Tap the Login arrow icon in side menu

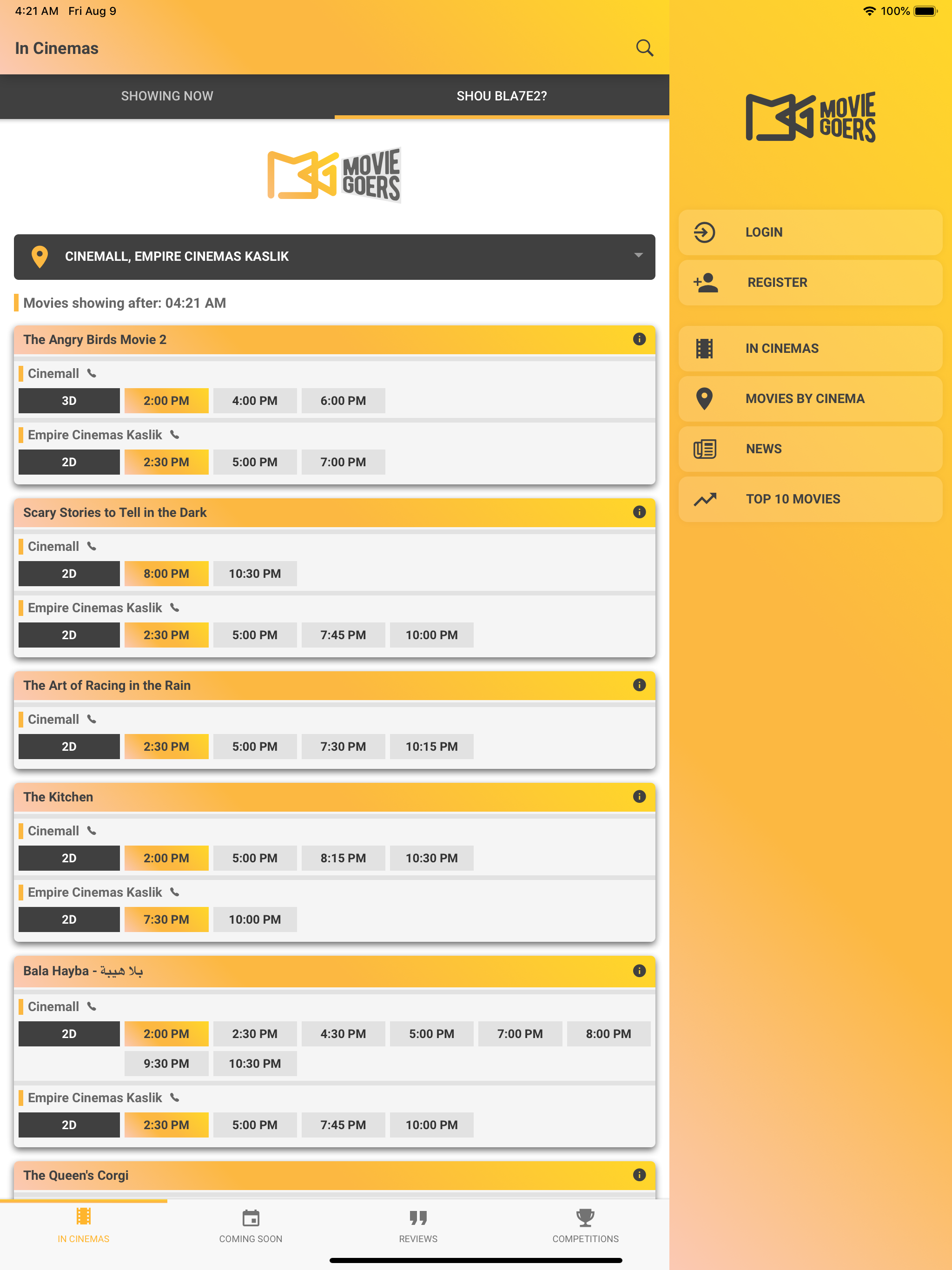click(704, 232)
